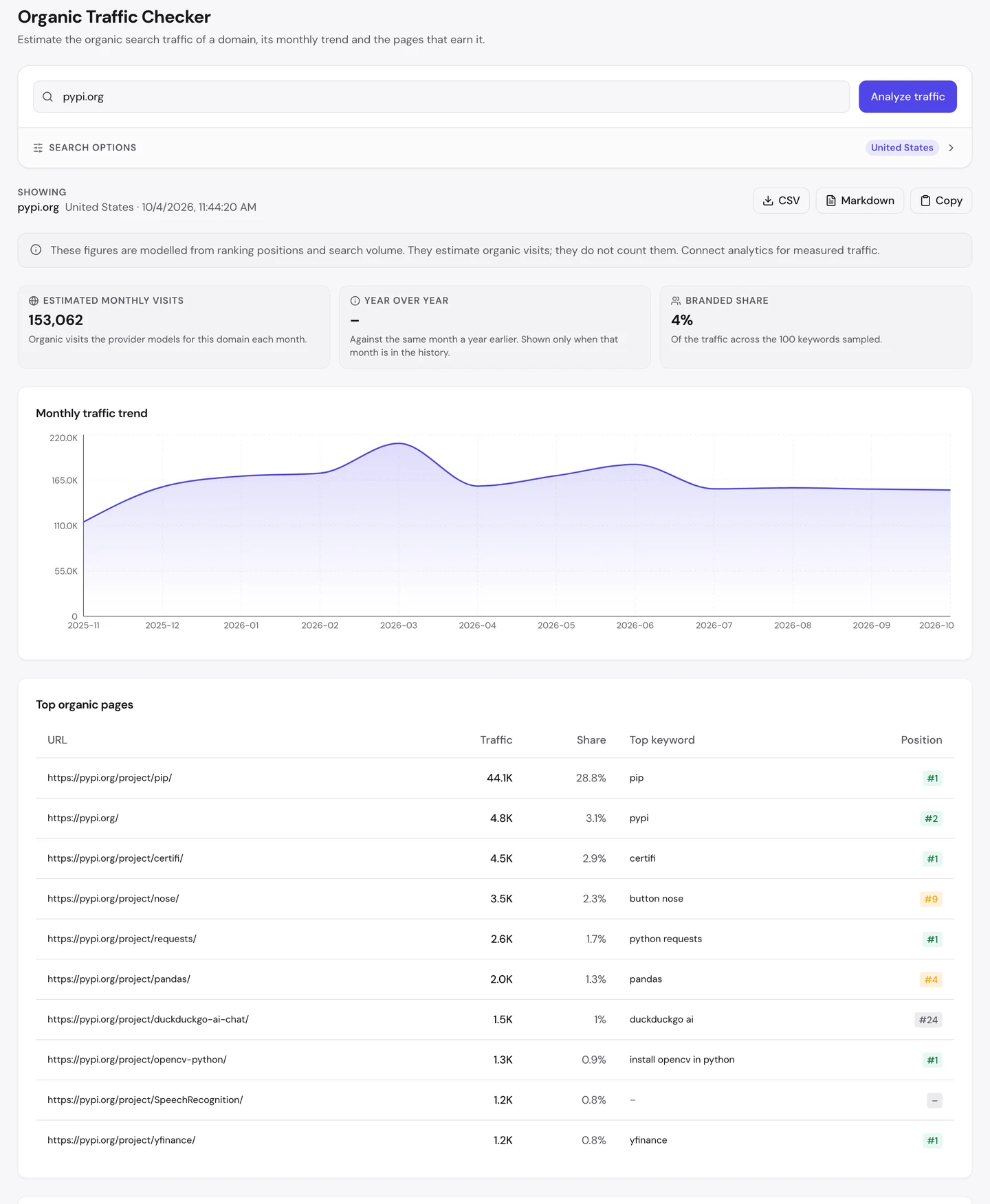This screenshot has height=1204, width=990.
Task: Click the Monthly traffic trend heading
Action: 91,413
